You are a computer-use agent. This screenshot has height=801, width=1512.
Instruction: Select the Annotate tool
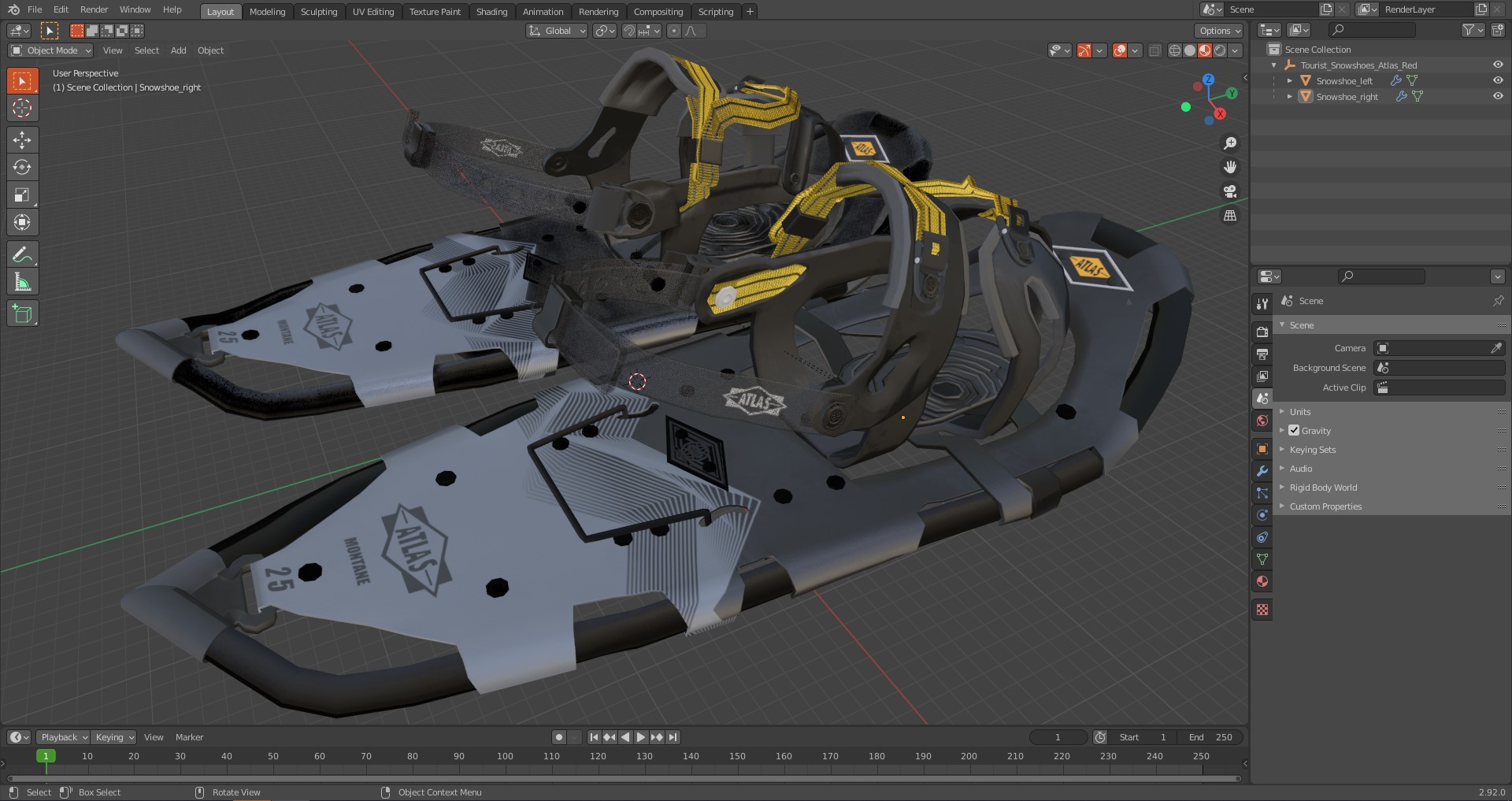point(22,254)
